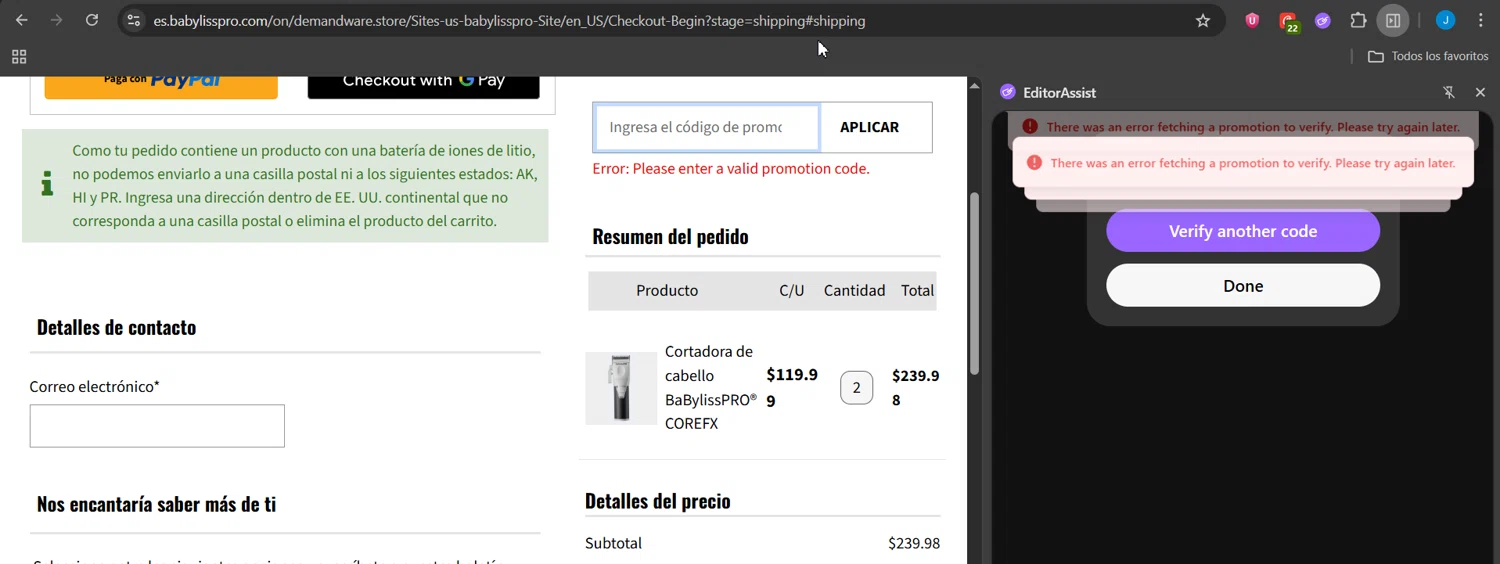Open the Extensions puzzle-piece menu
This screenshot has height=564, width=1500.
click(x=1358, y=20)
